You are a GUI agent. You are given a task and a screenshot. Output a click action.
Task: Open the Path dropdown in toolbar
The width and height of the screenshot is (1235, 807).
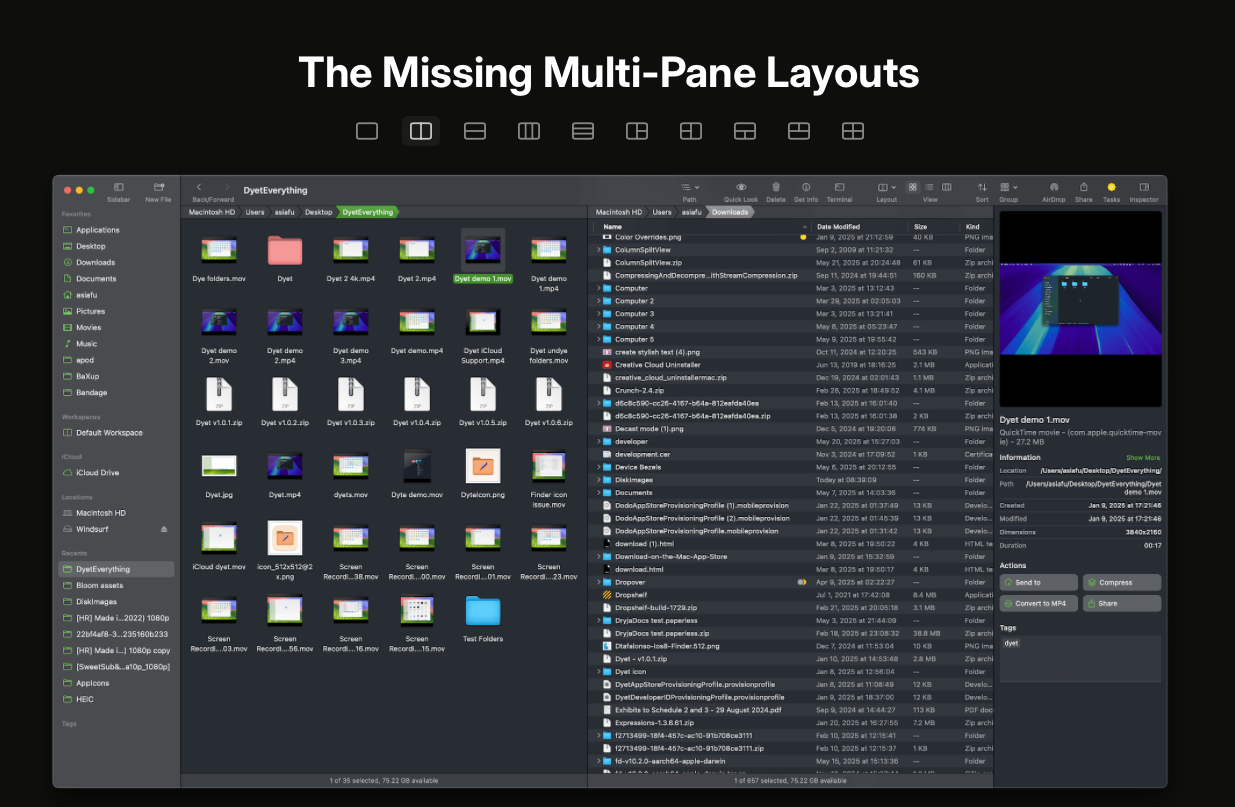coord(690,187)
